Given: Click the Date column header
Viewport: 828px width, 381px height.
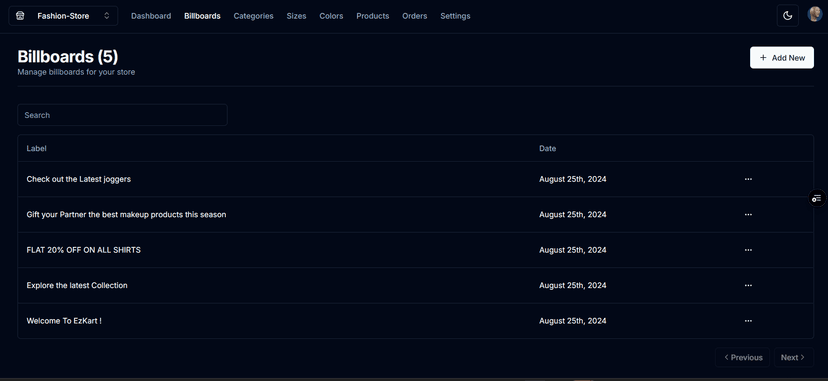Looking at the screenshot, I should click(x=548, y=148).
